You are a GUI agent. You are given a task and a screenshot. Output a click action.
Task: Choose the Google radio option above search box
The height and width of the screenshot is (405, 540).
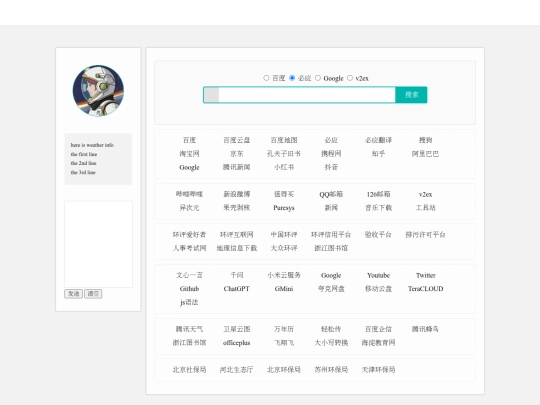tap(318, 78)
